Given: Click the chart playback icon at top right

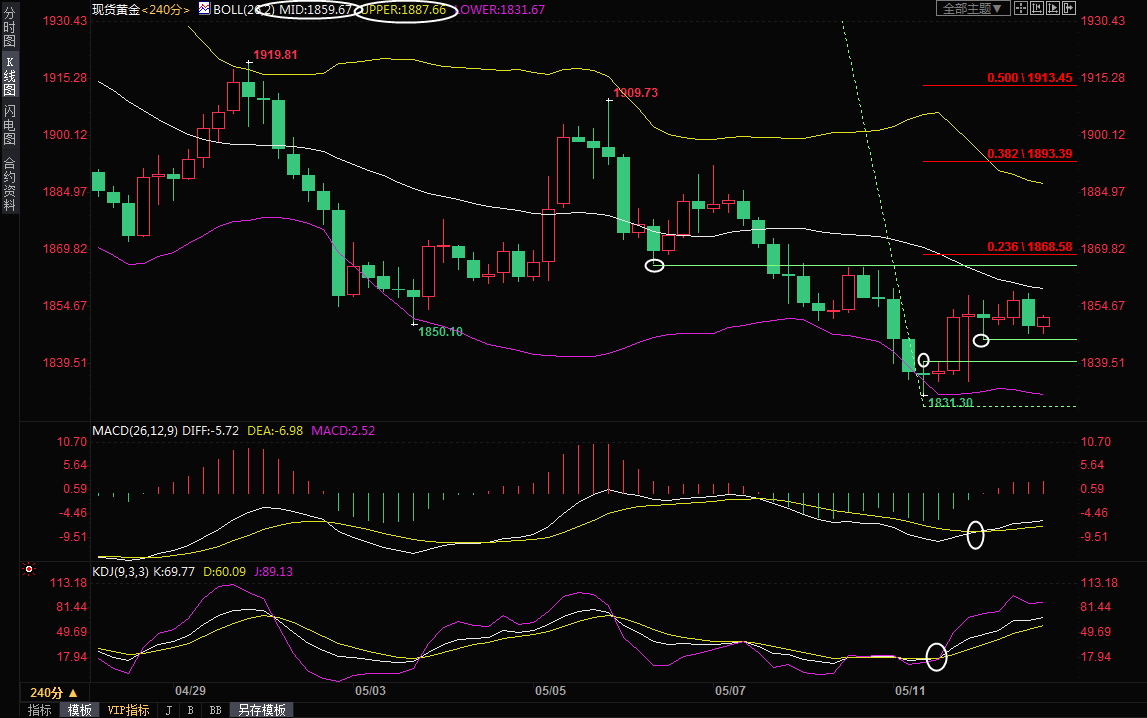Looking at the screenshot, I should [1053, 8].
